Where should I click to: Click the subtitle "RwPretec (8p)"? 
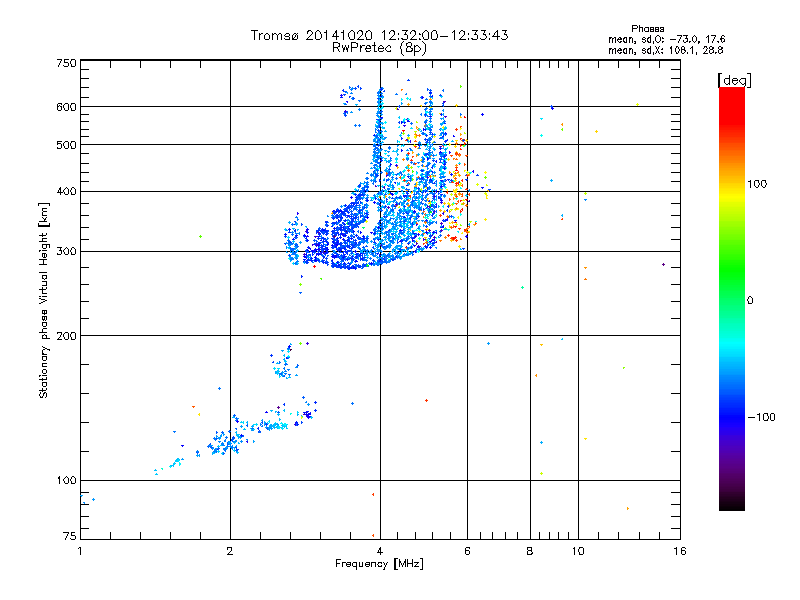click(379, 48)
